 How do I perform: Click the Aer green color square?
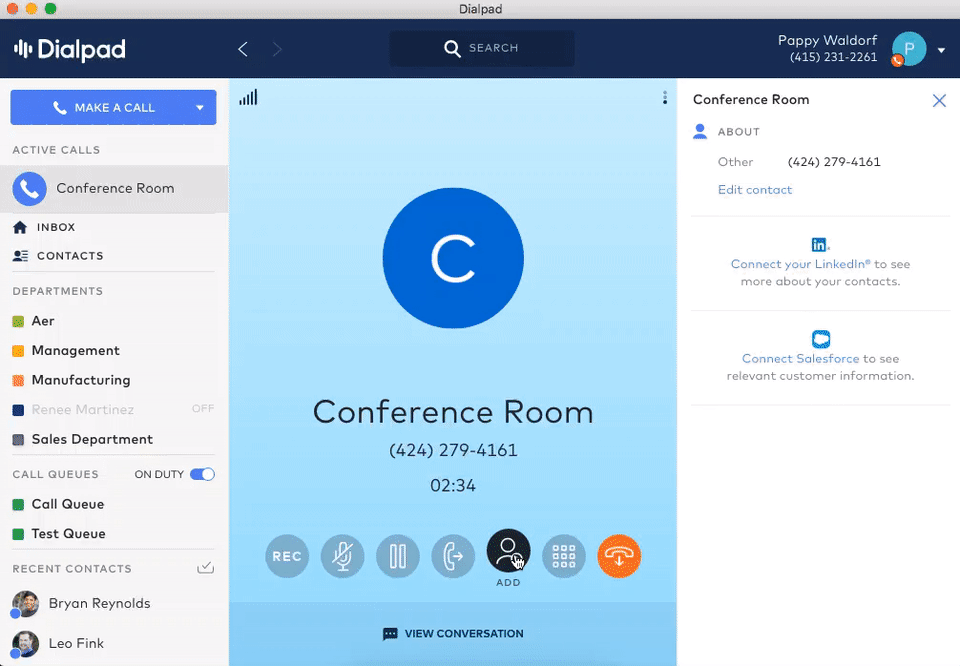(x=18, y=321)
